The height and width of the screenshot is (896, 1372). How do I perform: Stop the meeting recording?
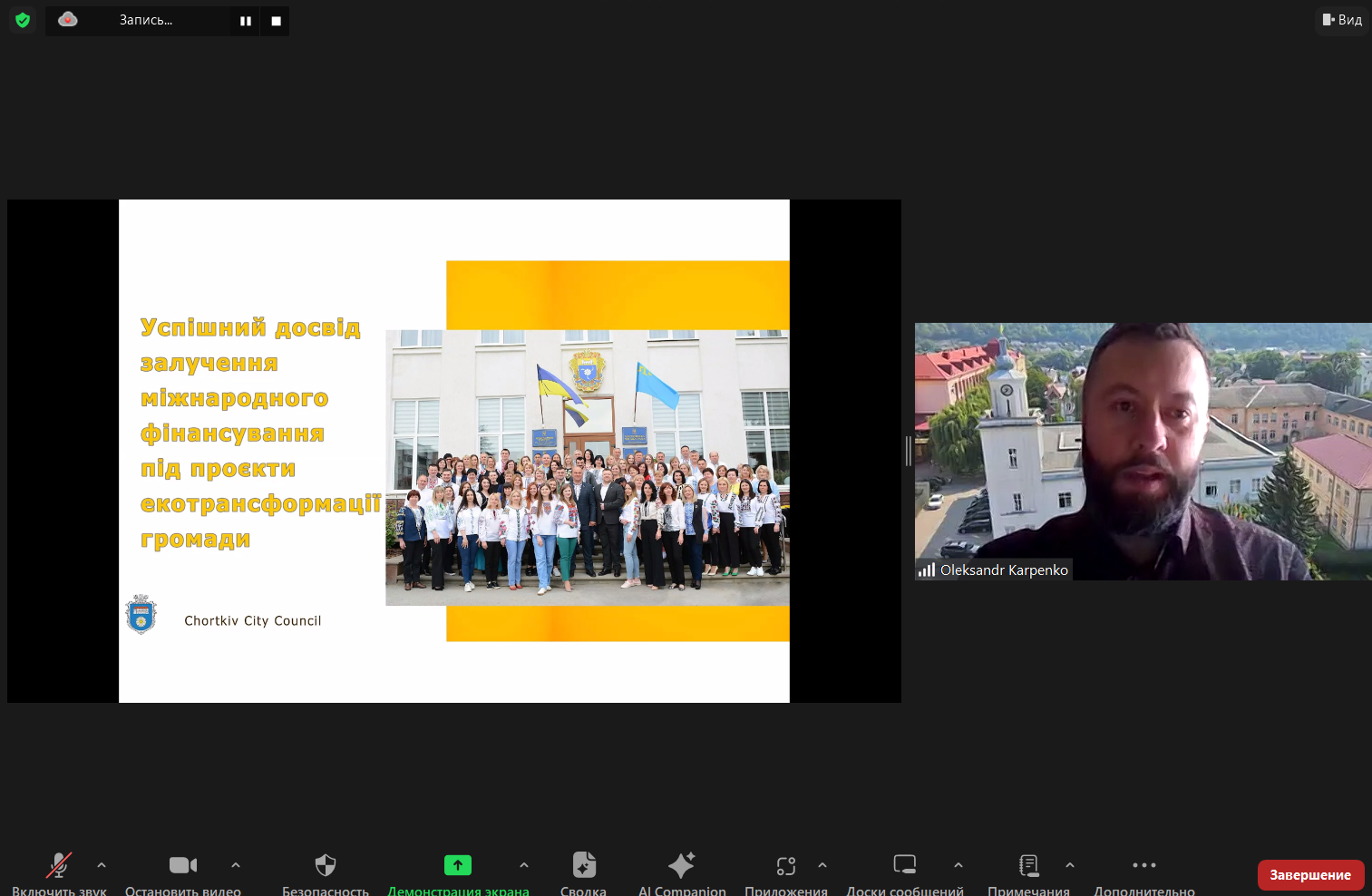[276, 21]
